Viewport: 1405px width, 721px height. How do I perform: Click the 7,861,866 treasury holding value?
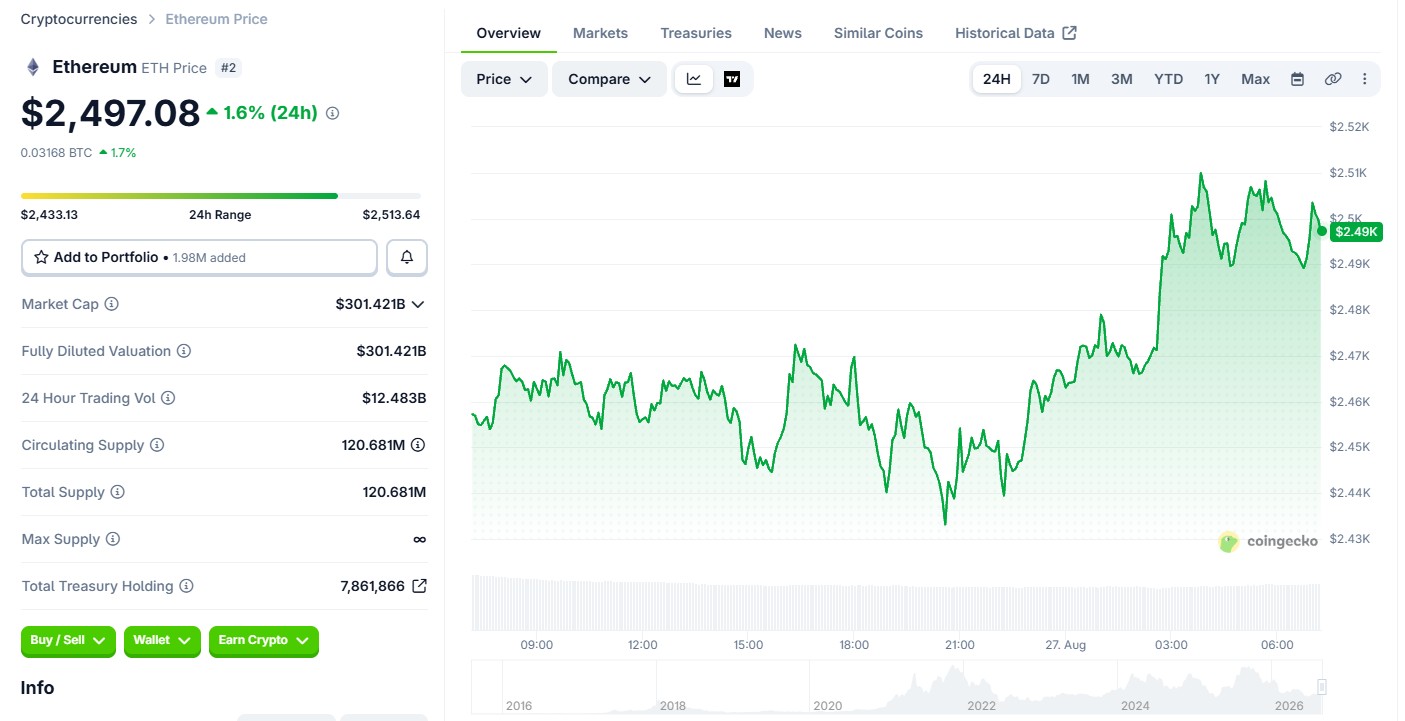pyautogui.click(x=372, y=586)
